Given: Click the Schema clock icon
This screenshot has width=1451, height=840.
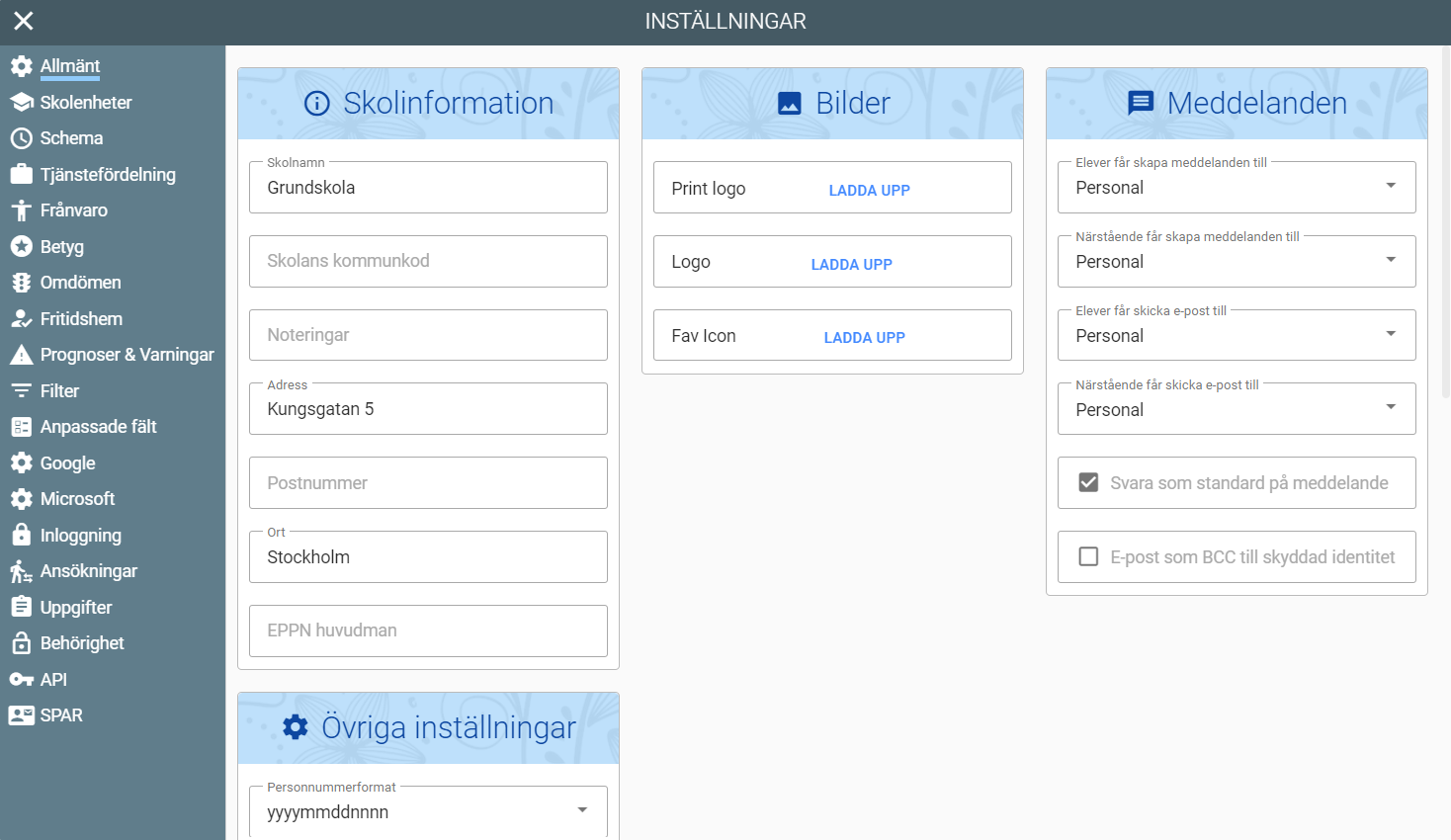Looking at the screenshot, I should (22, 138).
